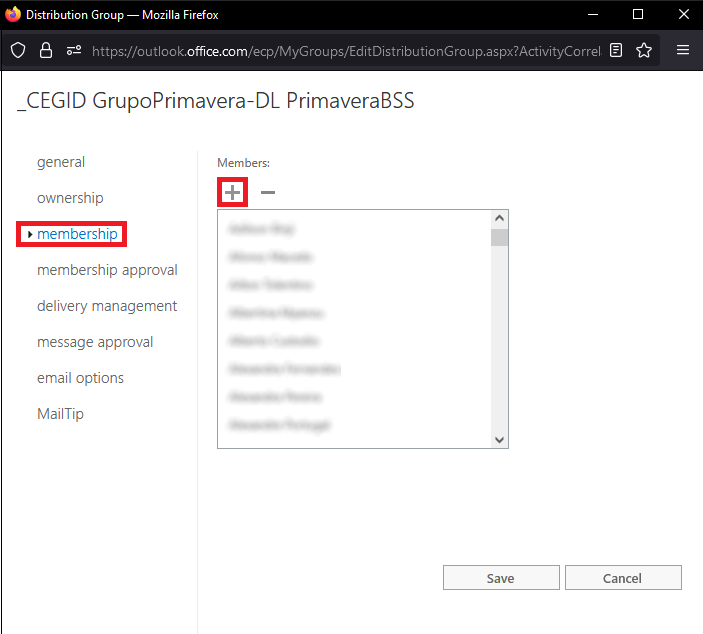Open Firefox tracking protection shield icon

(x=18, y=50)
